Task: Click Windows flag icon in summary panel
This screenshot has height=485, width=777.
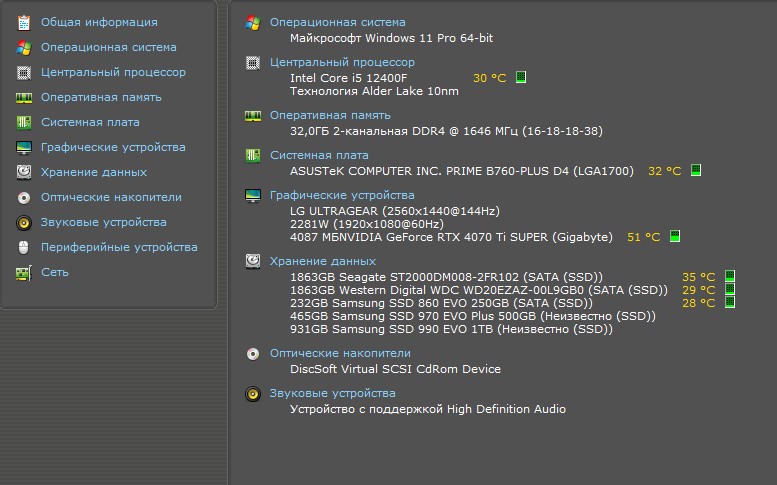Action: [253, 23]
